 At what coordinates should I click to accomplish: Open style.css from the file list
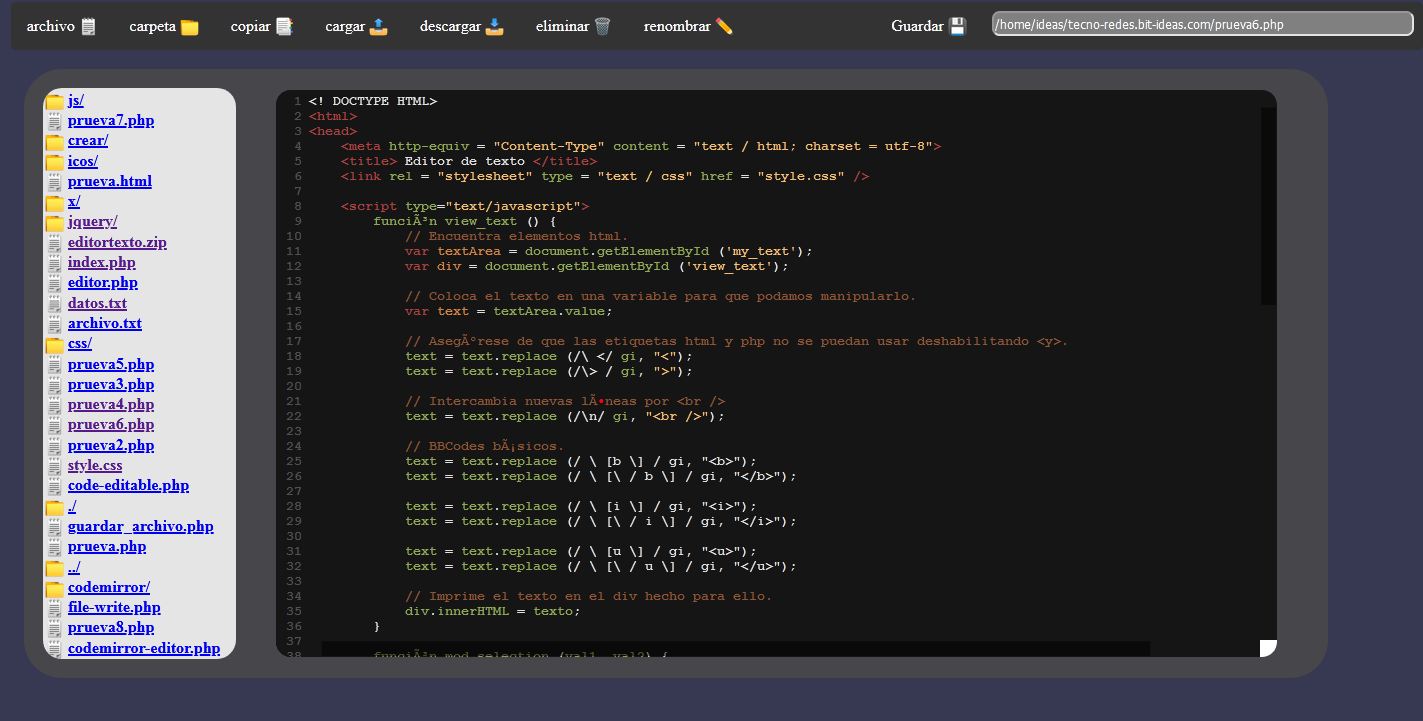pyautogui.click(x=95, y=465)
